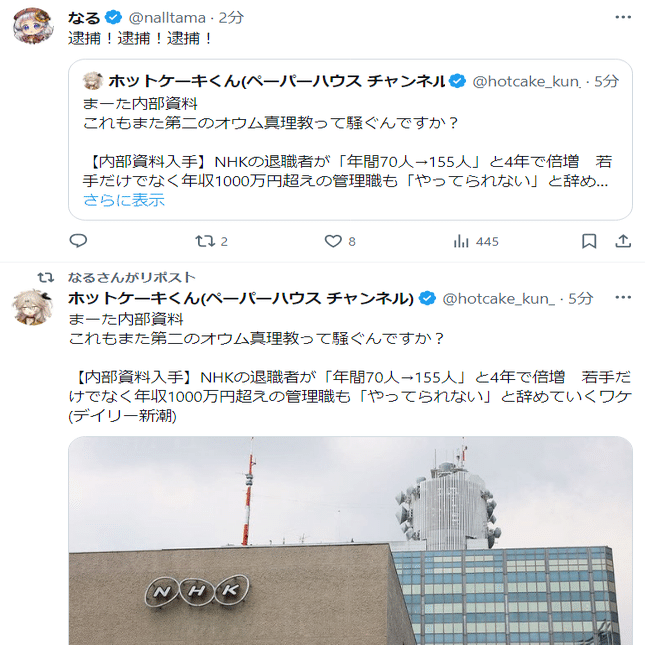Screen dimensions: 645x645
Task: View analytics showing 445 views
Action: pyautogui.click(x=476, y=241)
